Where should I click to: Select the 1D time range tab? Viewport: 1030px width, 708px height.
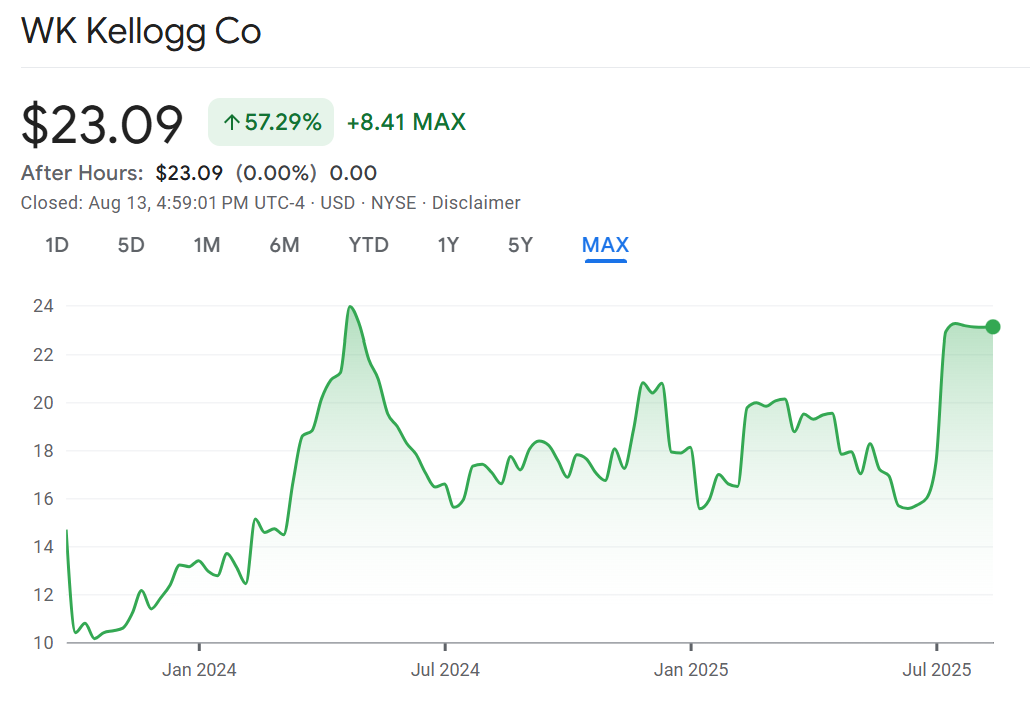click(x=57, y=245)
